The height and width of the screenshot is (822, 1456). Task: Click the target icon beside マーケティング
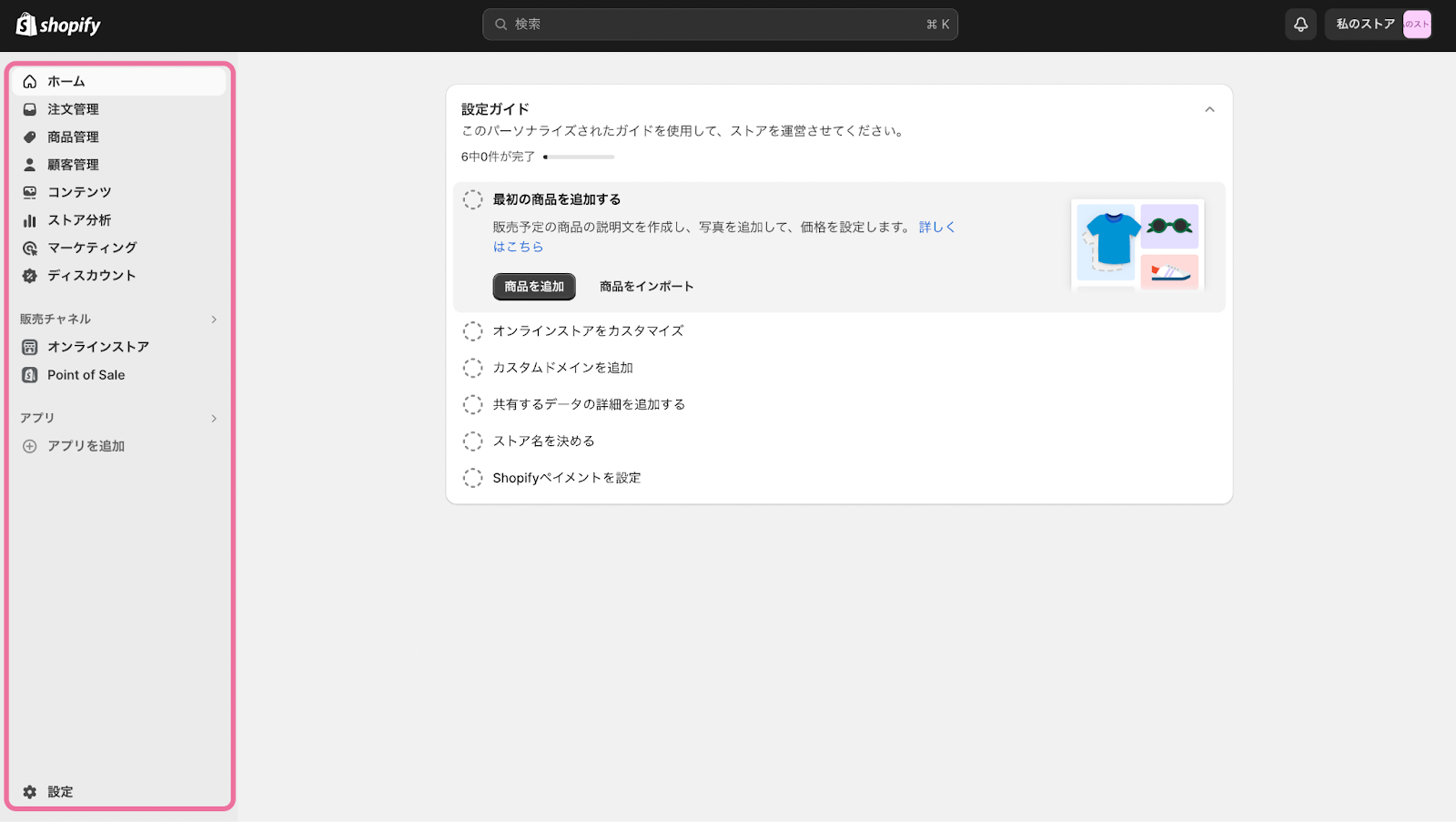(30, 248)
